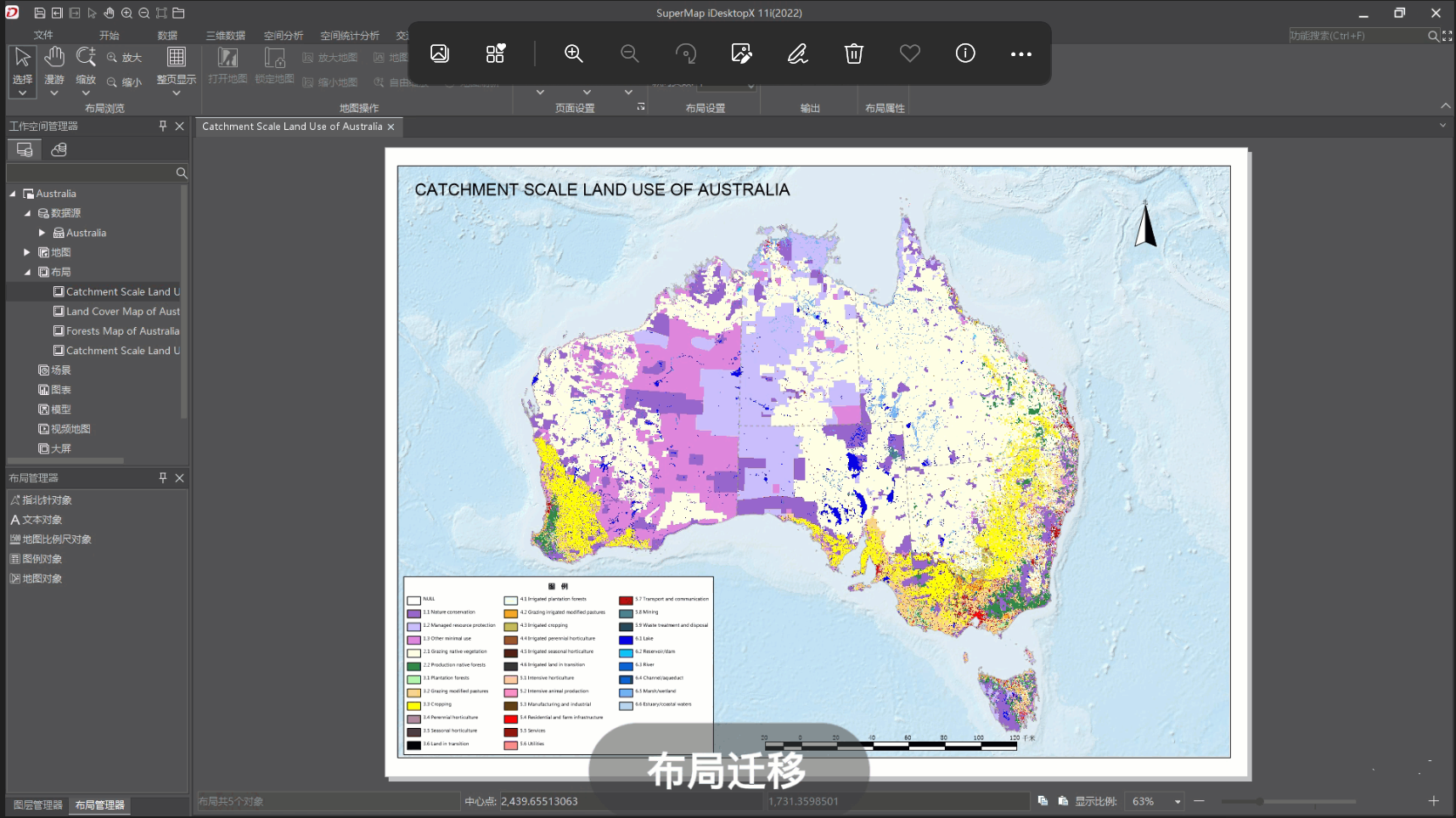This screenshot has height=818, width=1456.
Task: Click the open folder icon in the quick access bar
Action: click(x=178, y=13)
